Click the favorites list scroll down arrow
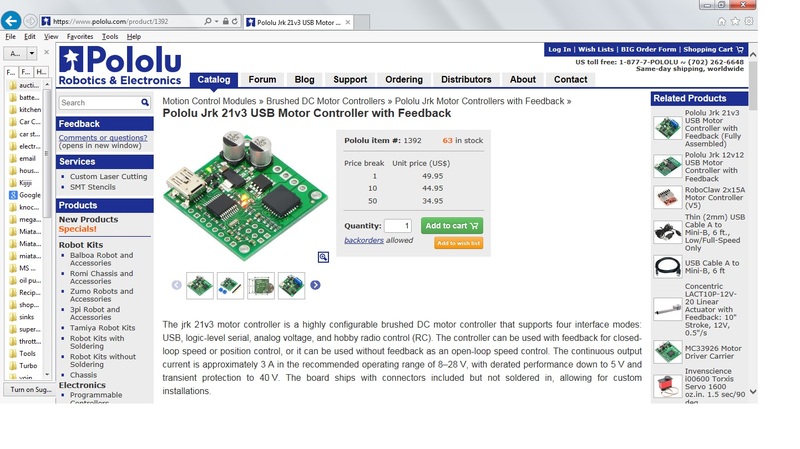Screen dimensions: 800x449 coord(47,375)
